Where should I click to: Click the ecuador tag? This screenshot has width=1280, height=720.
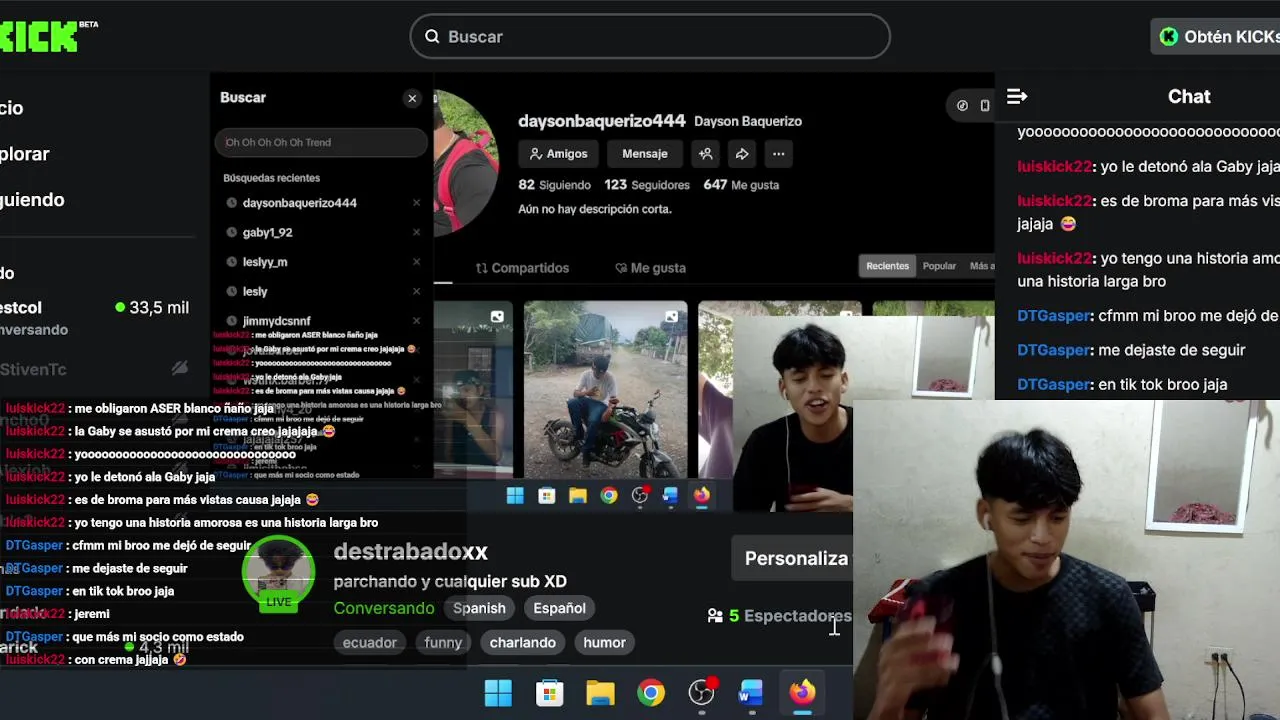[x=370, y=643]
